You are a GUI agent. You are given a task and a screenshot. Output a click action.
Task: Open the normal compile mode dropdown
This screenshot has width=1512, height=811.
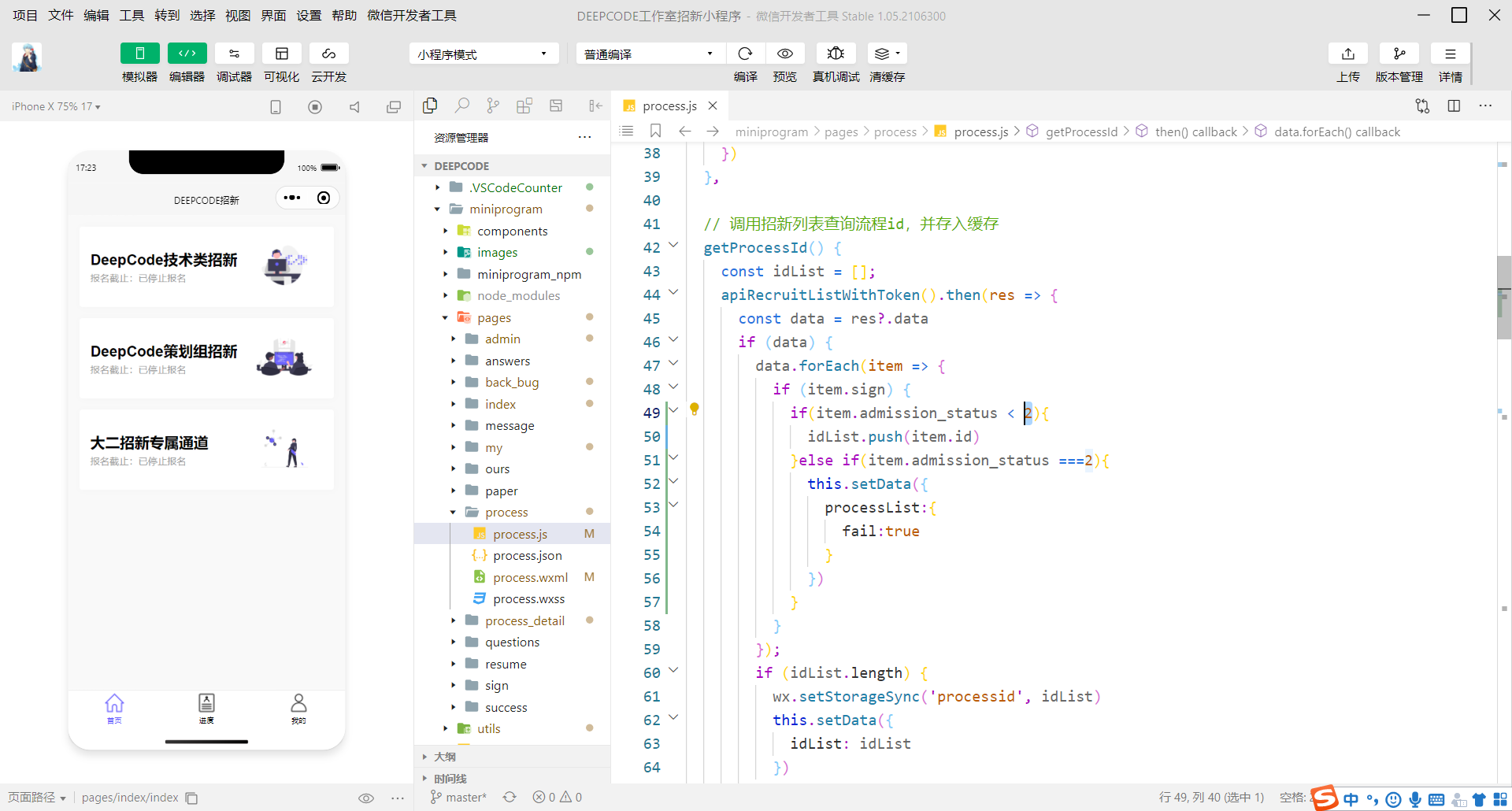tap(650, 54)
